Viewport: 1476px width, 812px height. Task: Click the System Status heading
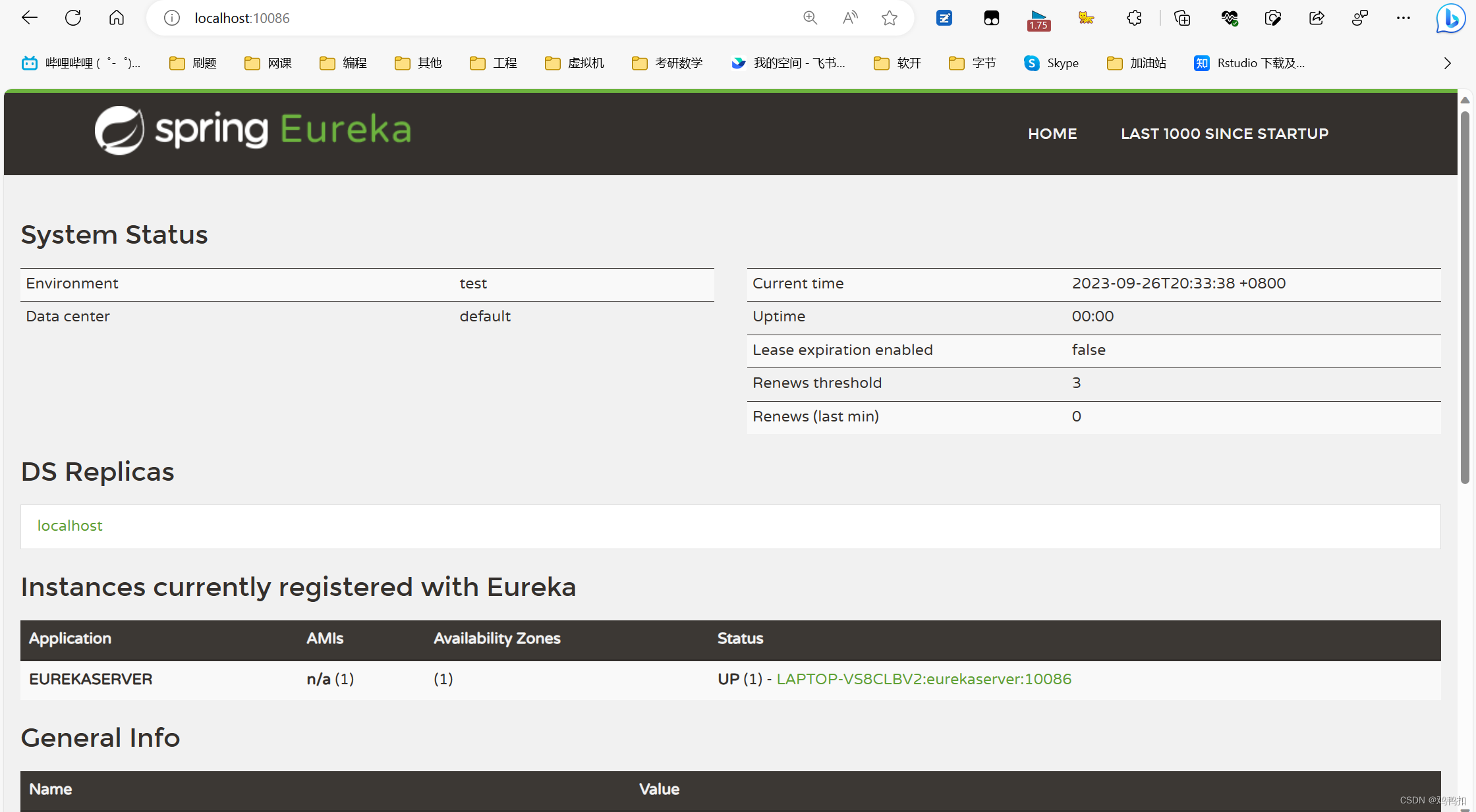114,235
